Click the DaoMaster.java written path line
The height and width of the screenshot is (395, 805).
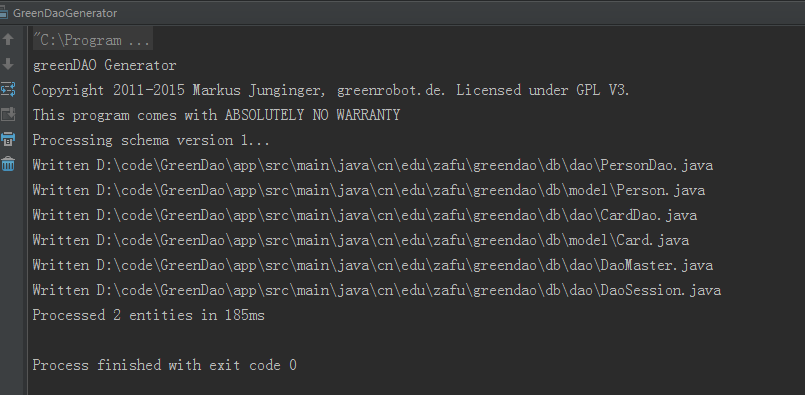tap(373, 266)
